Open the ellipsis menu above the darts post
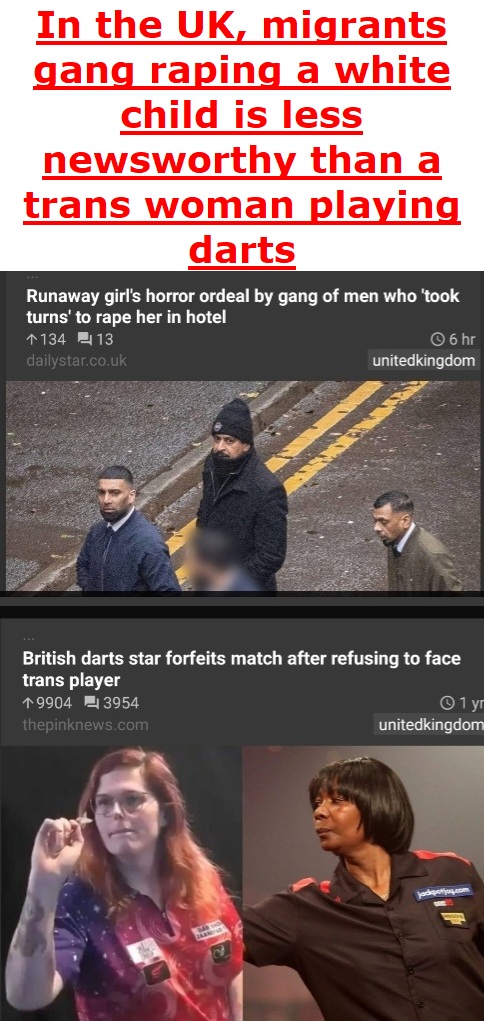The image size is (484, 1021). [28, 639]
